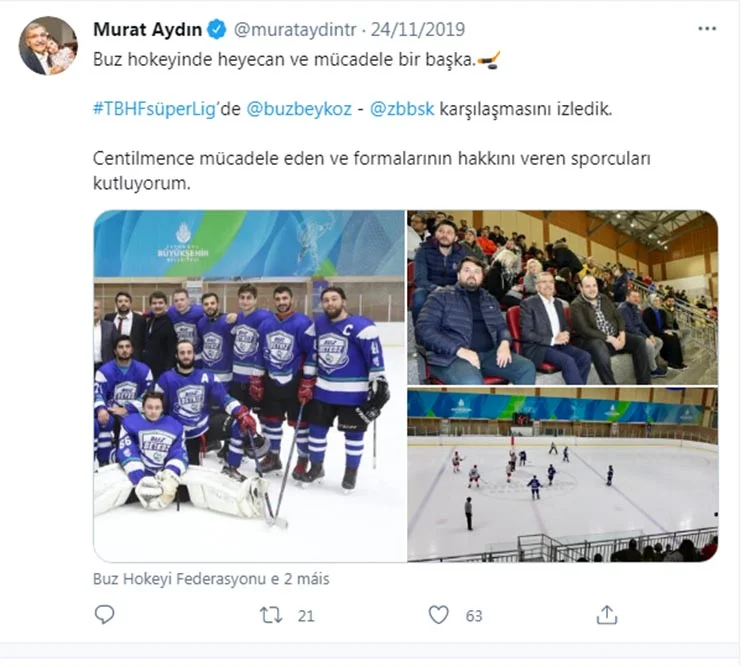Click the share upload icon
750x666 pixels.
click(606, 615)
